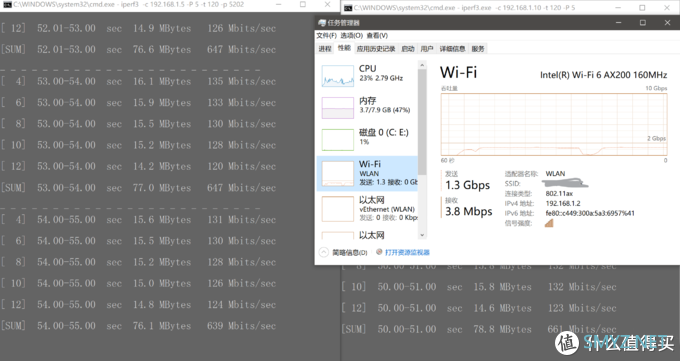The width and height of the screenshot is (680, 361).
Task: Click the IPv6 address fe80::c449 value
Action: [x=590, y=213]
